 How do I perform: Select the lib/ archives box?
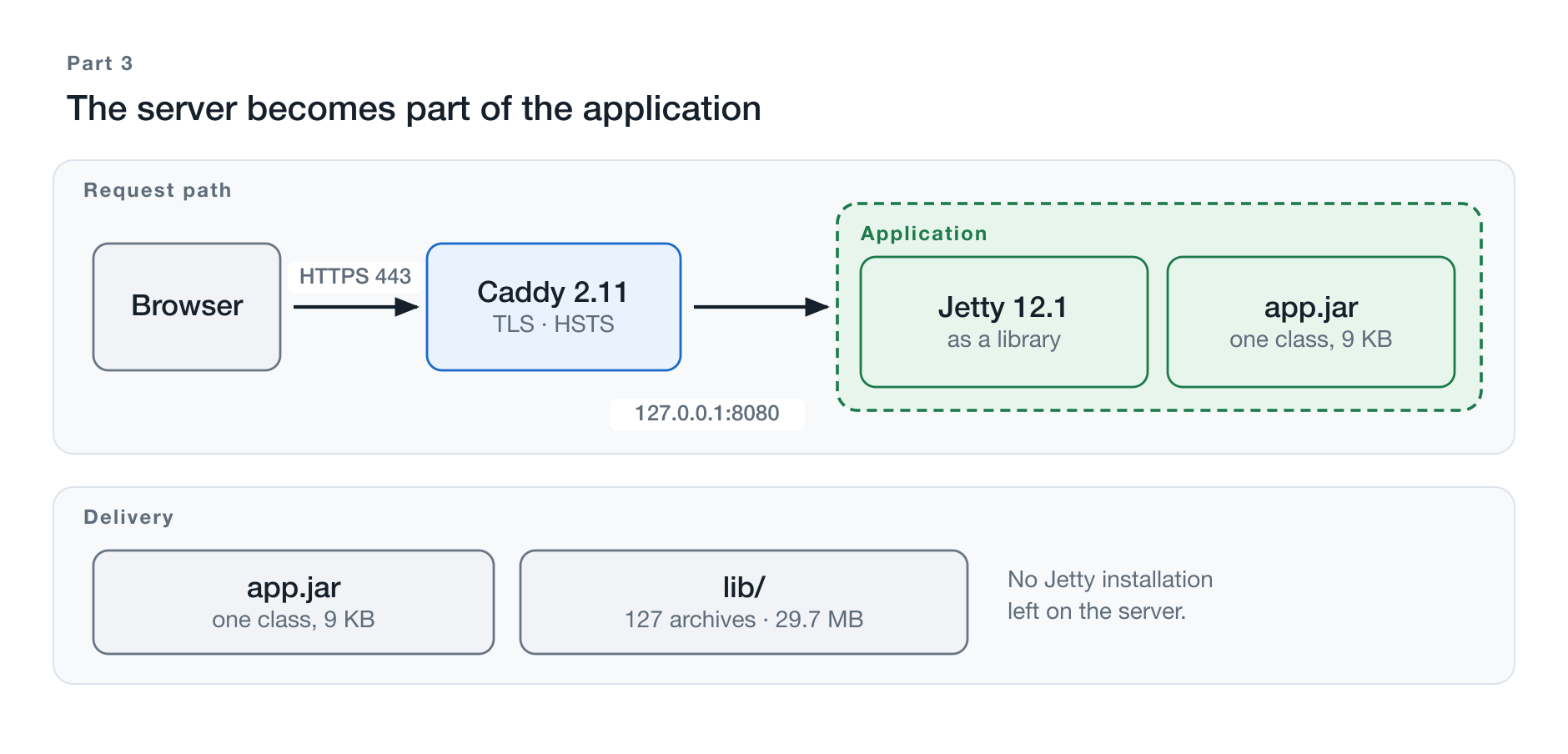(x=744, y=602)
